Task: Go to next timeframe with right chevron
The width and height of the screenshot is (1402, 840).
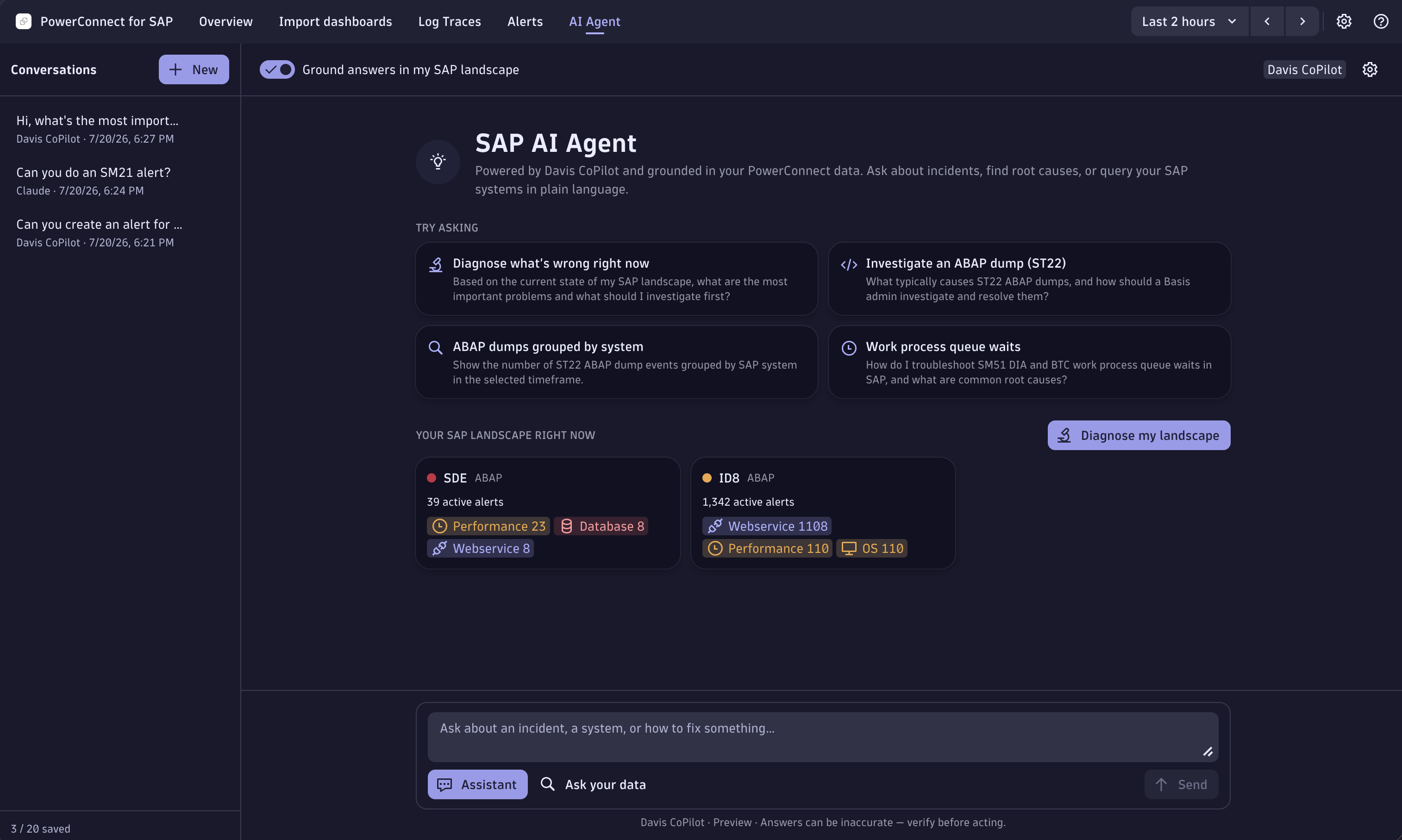Action: 1302,21
